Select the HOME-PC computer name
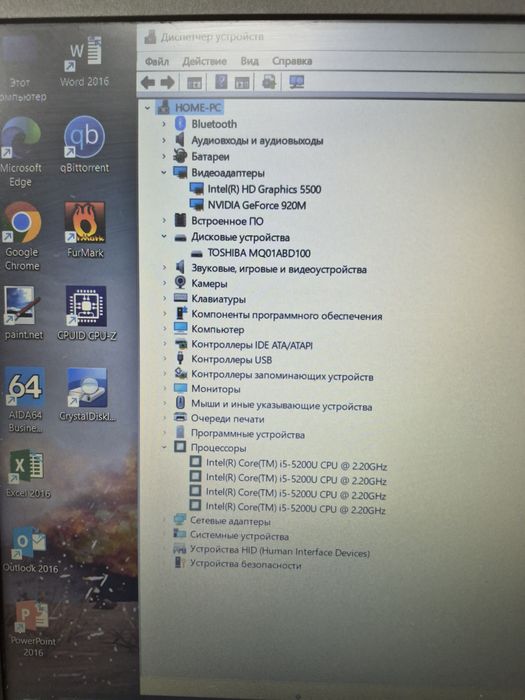The image size is (525, 700). (x=198, y=108)
